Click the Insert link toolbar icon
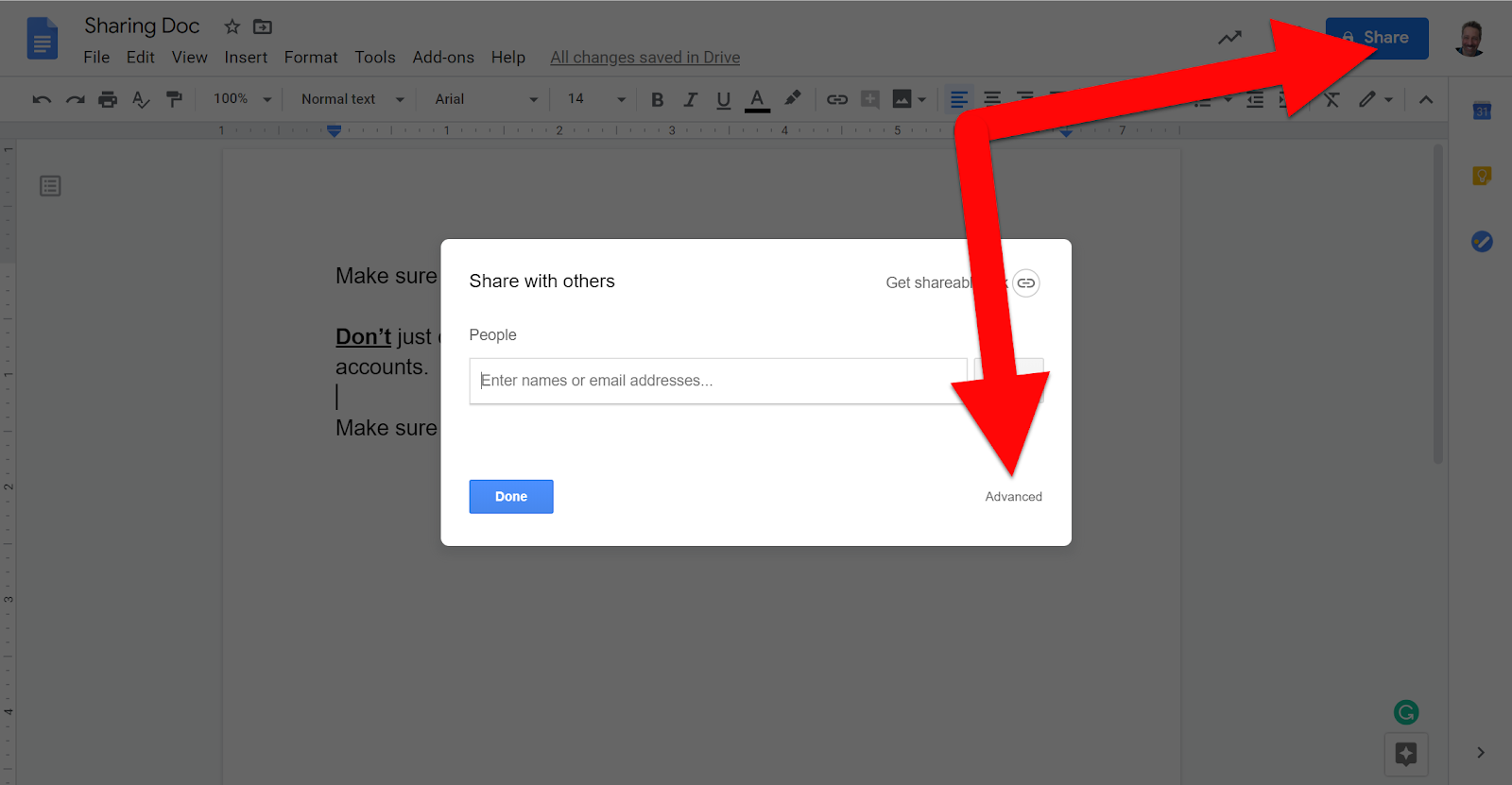The width and height of the screenshot is (1512, 785). point(837,99)
